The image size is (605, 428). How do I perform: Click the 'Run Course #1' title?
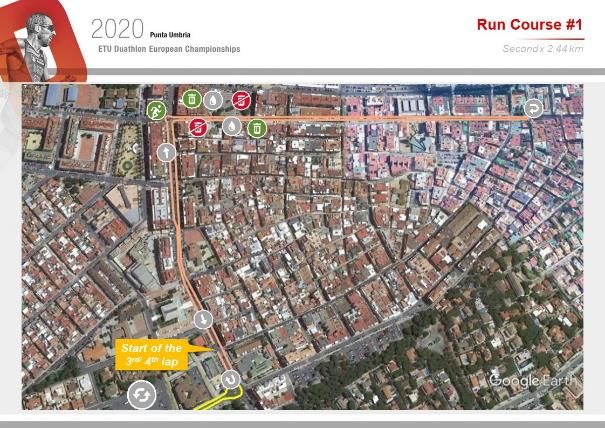coord(531,24)
